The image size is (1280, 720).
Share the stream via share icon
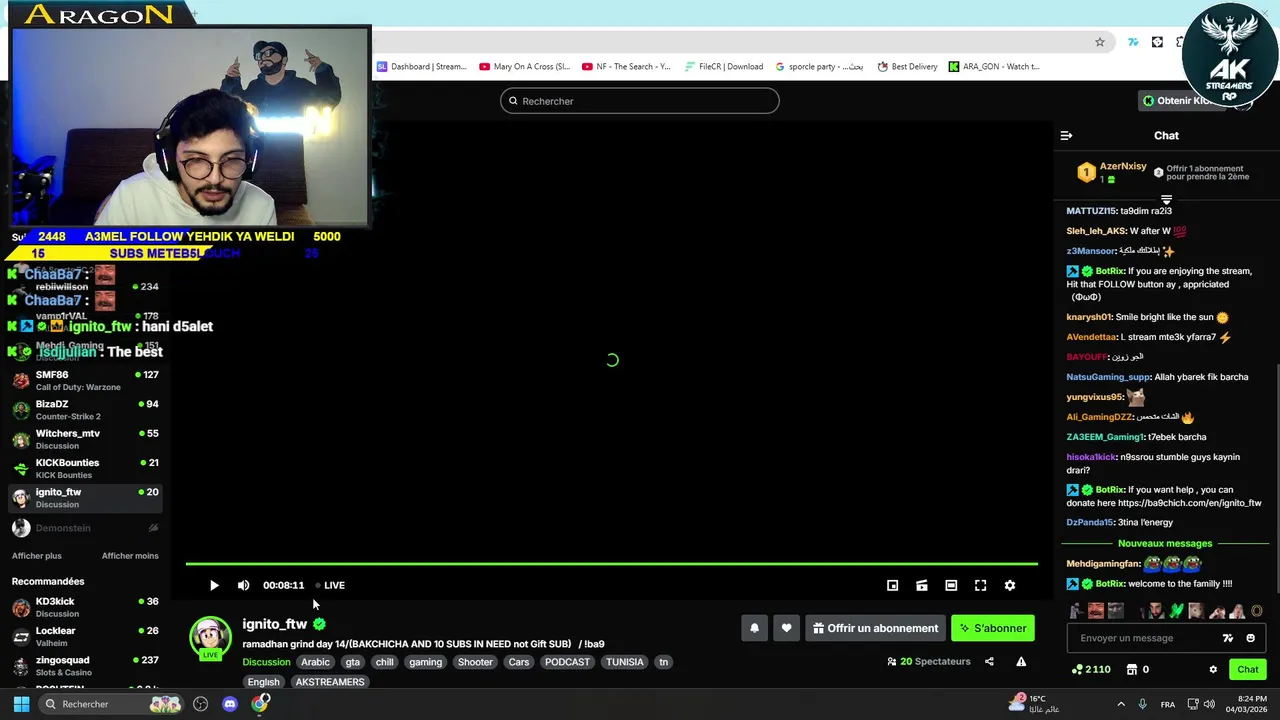pyautogui.click(x=989, y=661)
